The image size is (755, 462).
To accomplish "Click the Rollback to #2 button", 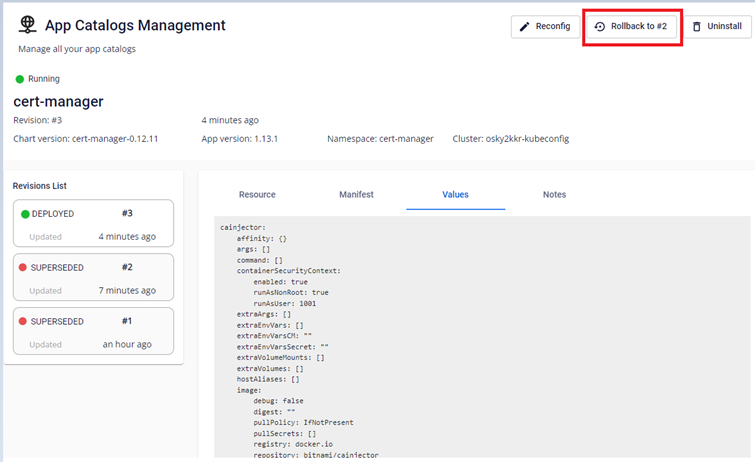I will pos(632,27).
